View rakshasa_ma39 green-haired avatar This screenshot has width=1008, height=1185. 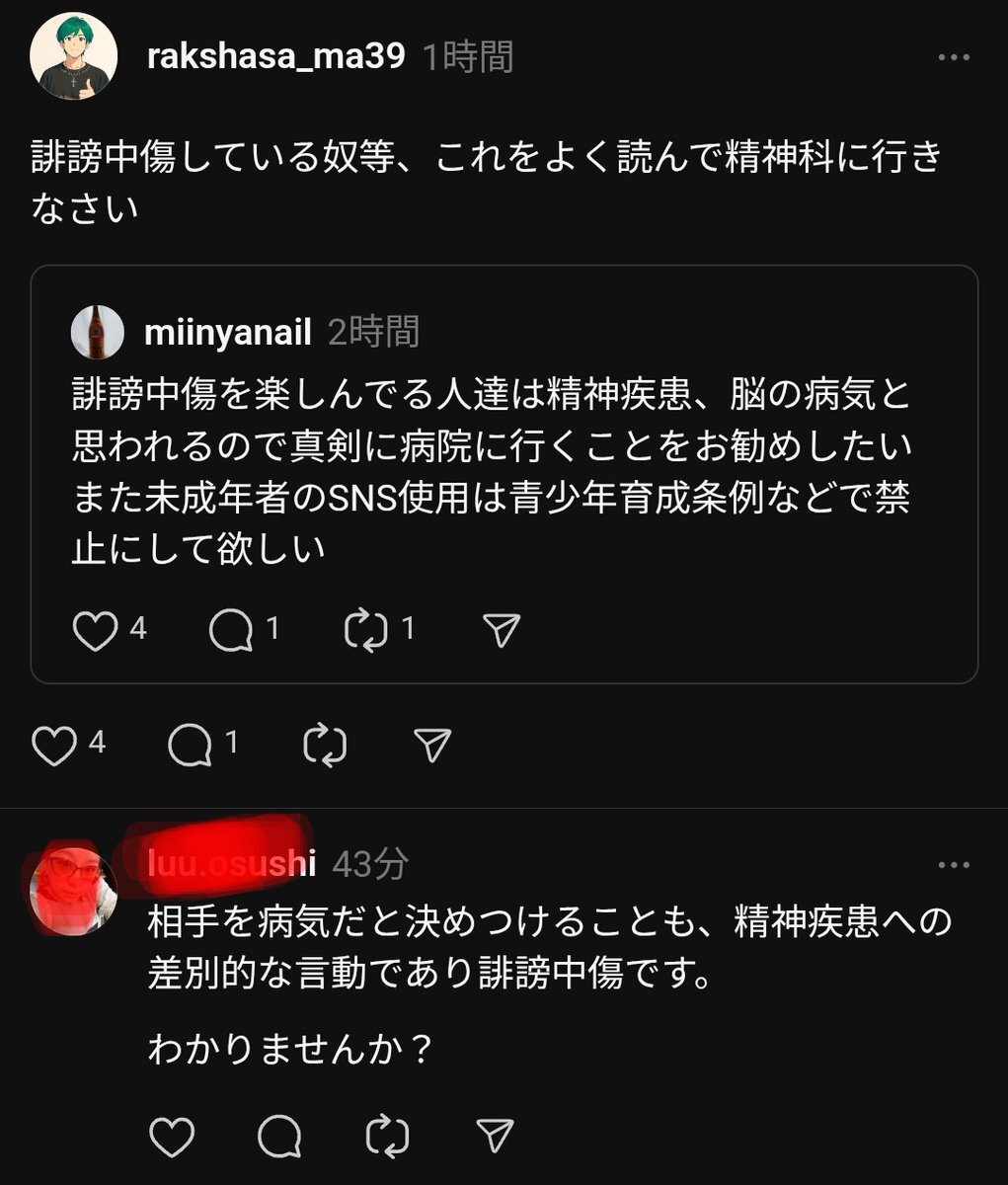point(73,57)
